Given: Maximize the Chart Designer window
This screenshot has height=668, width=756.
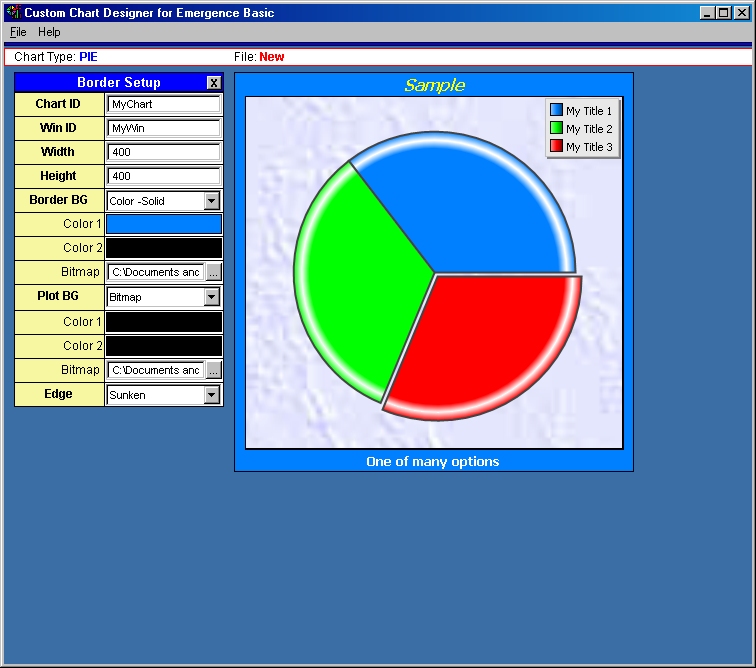Looking at the screenshot, I should (x=724, y=13).
